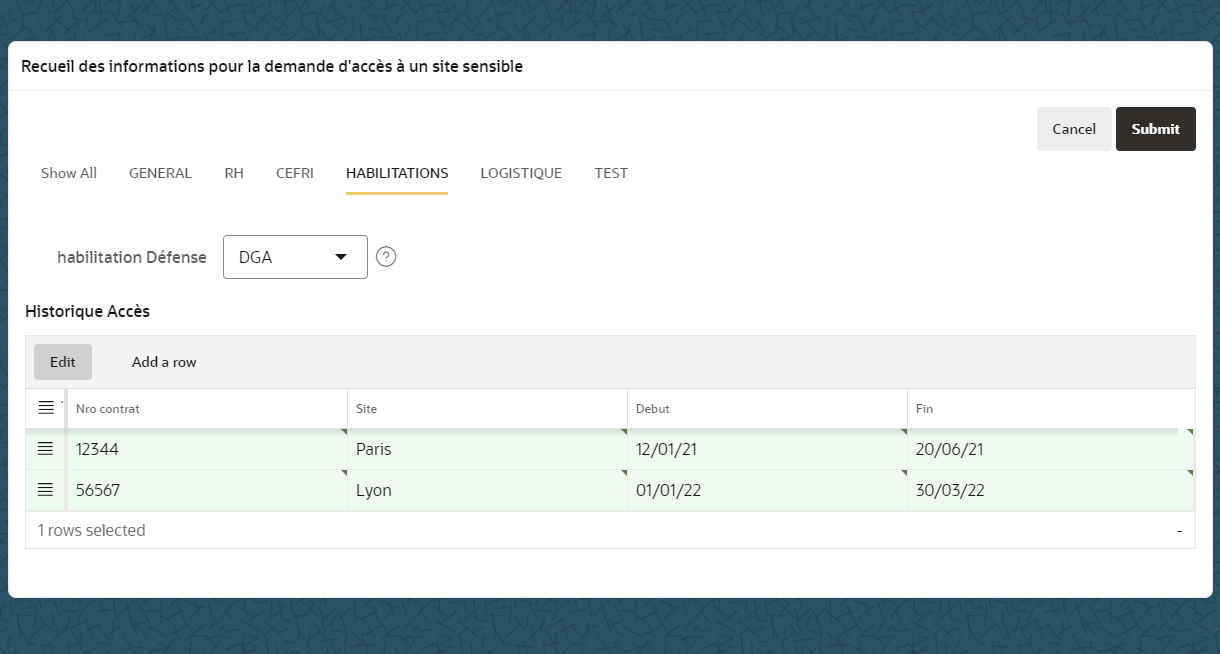Click the help icon beside habilitation Défense
The image size is (1220, 654).
[x=386, y=256]
